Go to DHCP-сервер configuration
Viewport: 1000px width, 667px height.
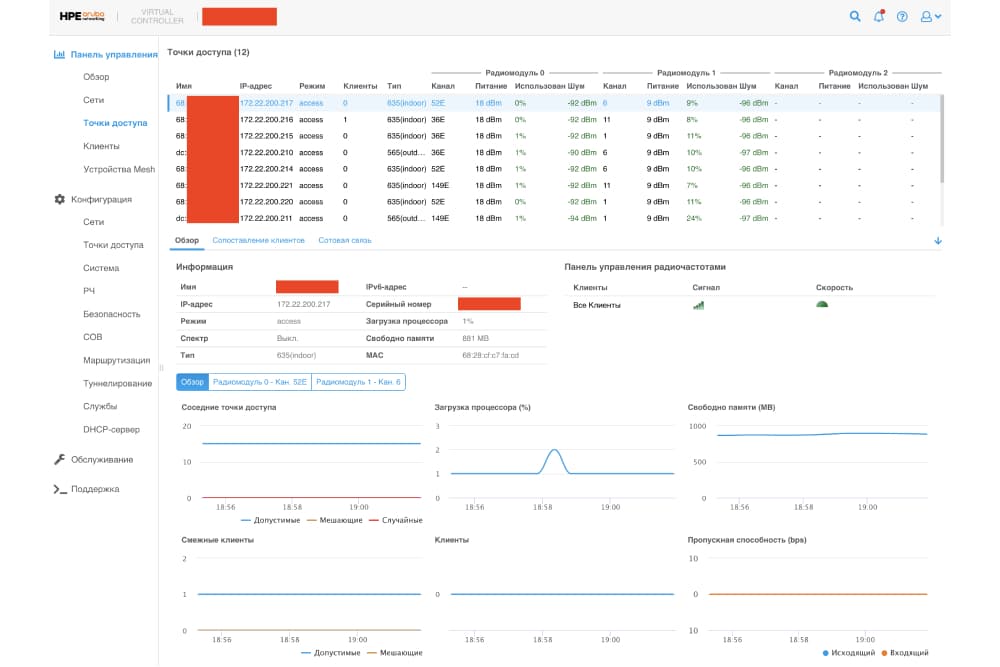pos(111,430)
